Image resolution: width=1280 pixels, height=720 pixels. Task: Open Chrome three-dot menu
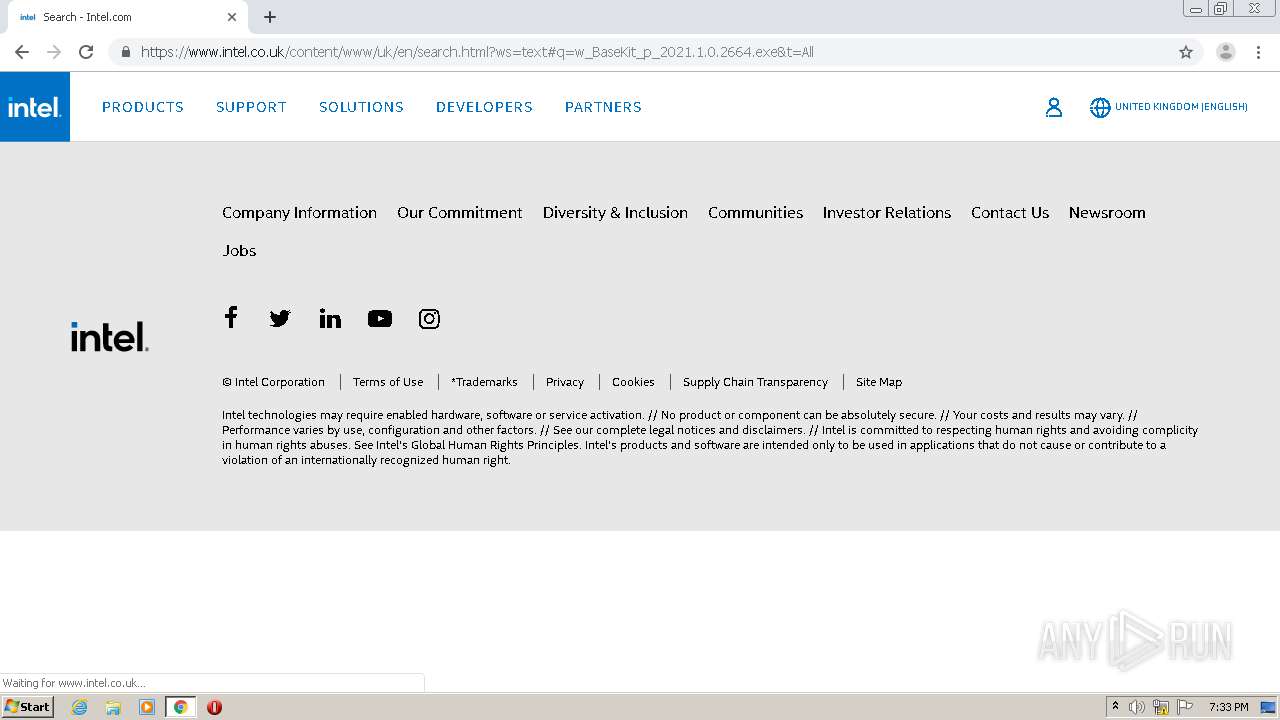coord(1258,52)
